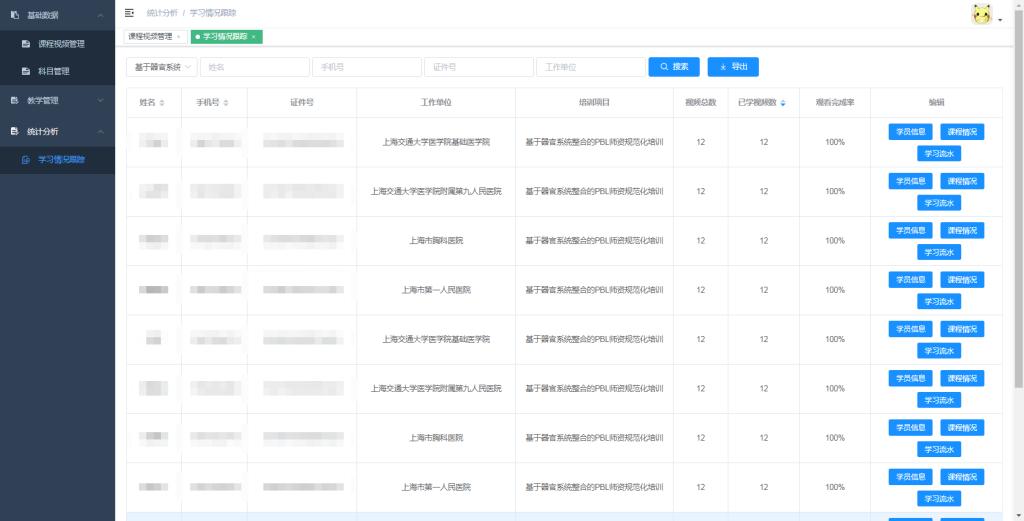Click first row's 上海交通大学医学院基础医学院 cell

click(436, 142)
